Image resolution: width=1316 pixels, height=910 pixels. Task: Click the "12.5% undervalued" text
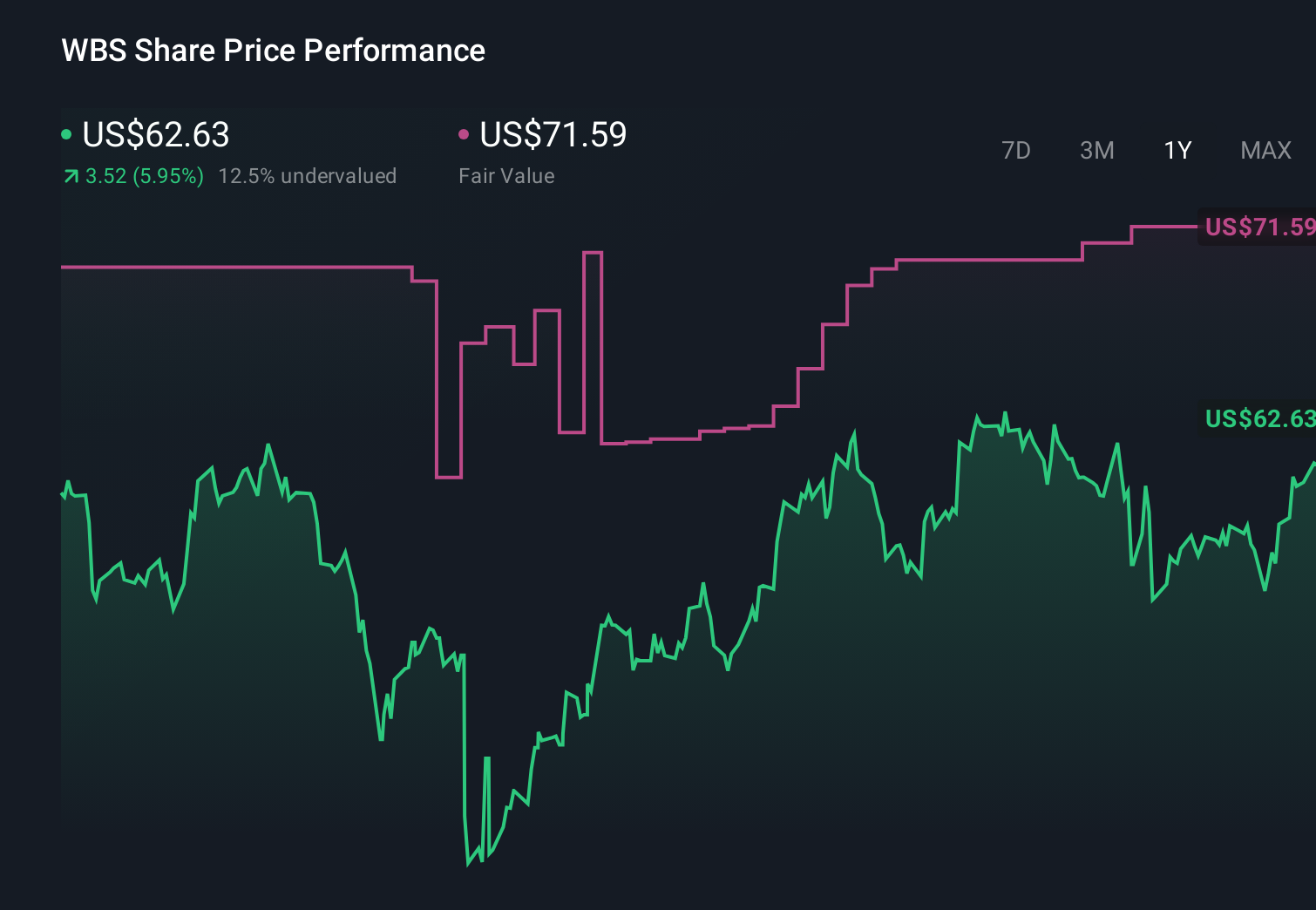(307, 176)
